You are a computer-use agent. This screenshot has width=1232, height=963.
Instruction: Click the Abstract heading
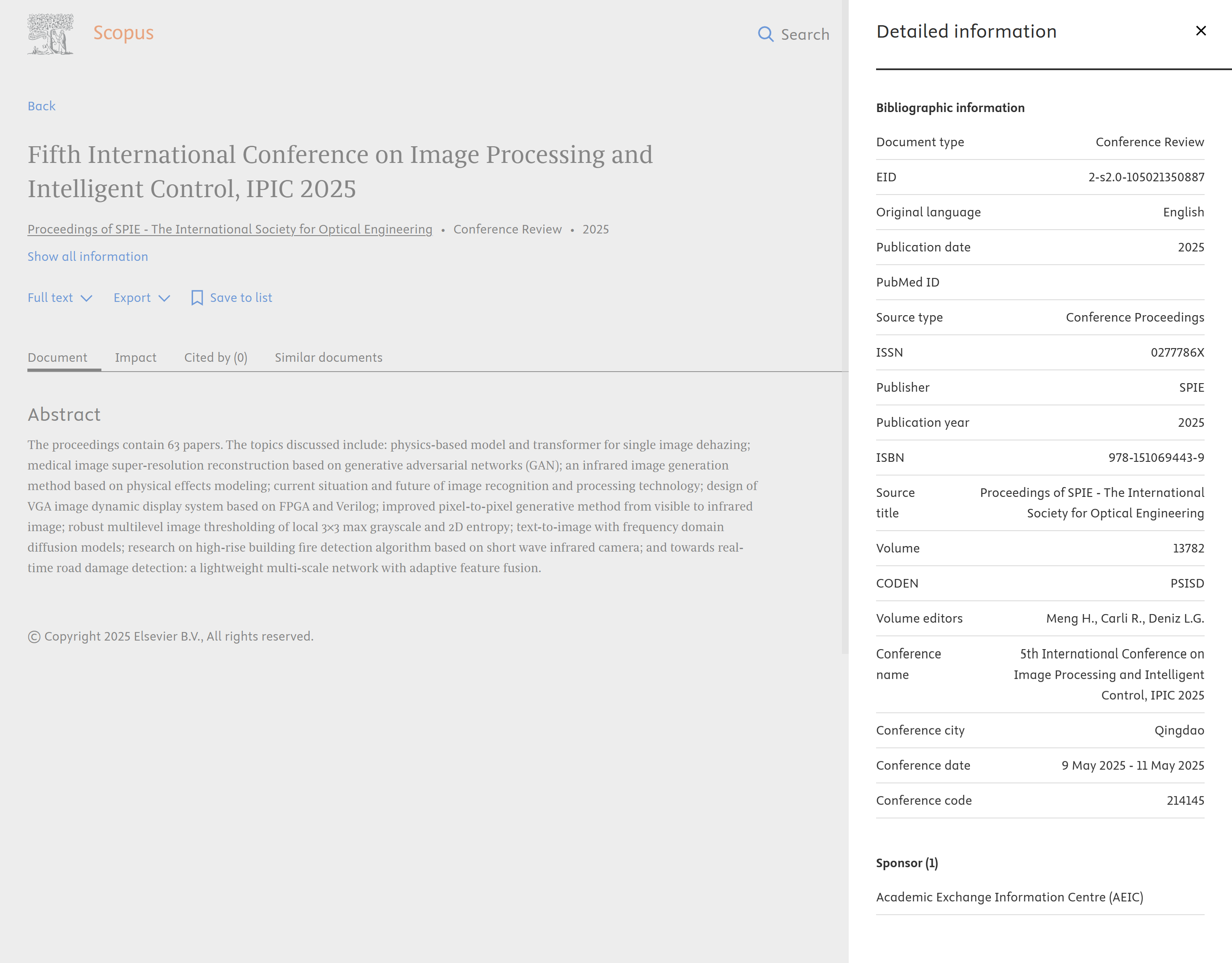(64, 414)
